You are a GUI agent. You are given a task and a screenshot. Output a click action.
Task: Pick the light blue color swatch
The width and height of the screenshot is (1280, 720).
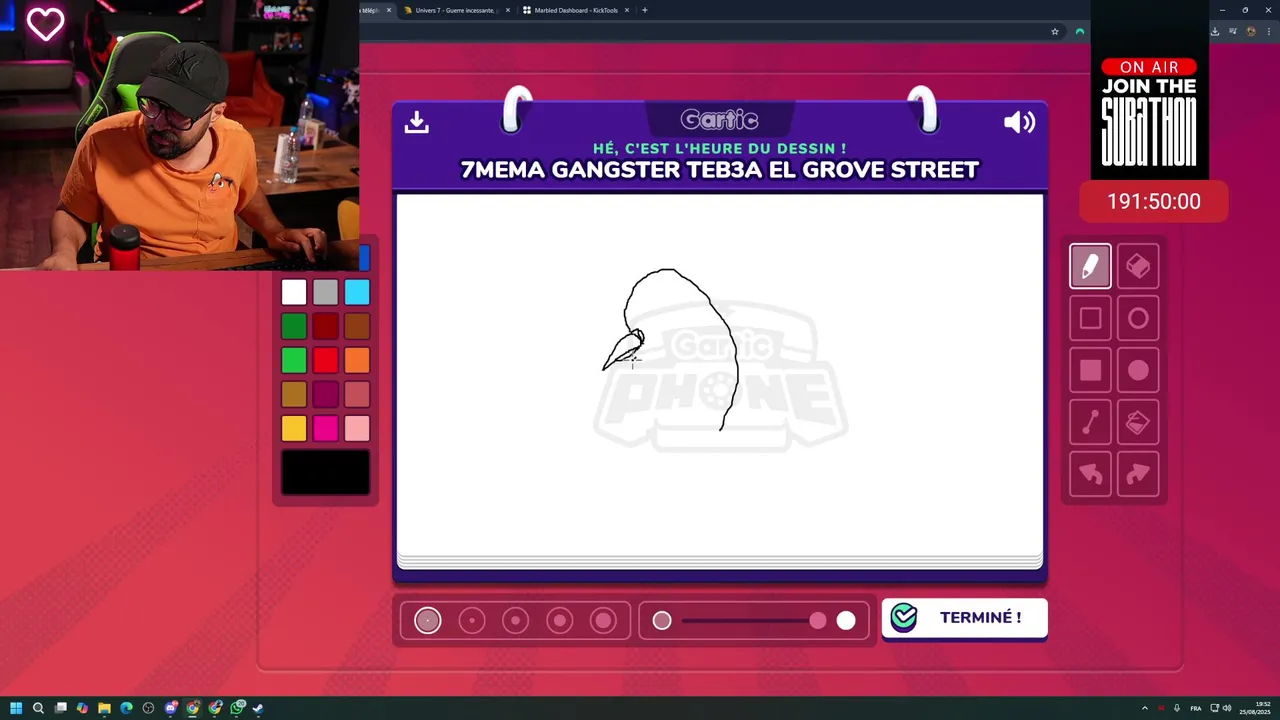[x=357, y=292]
